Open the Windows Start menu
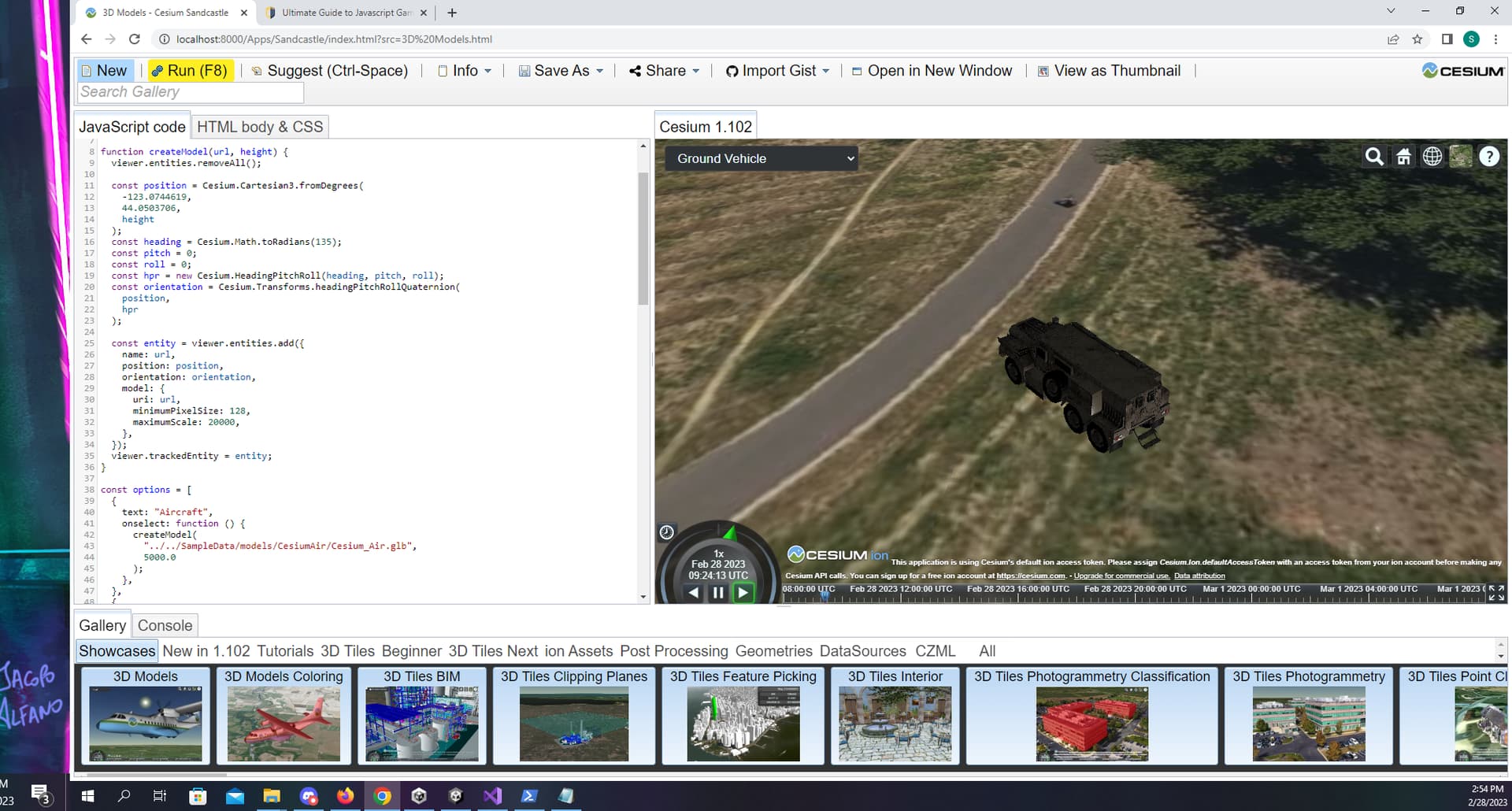1512x811 pixels. [88, 796]
